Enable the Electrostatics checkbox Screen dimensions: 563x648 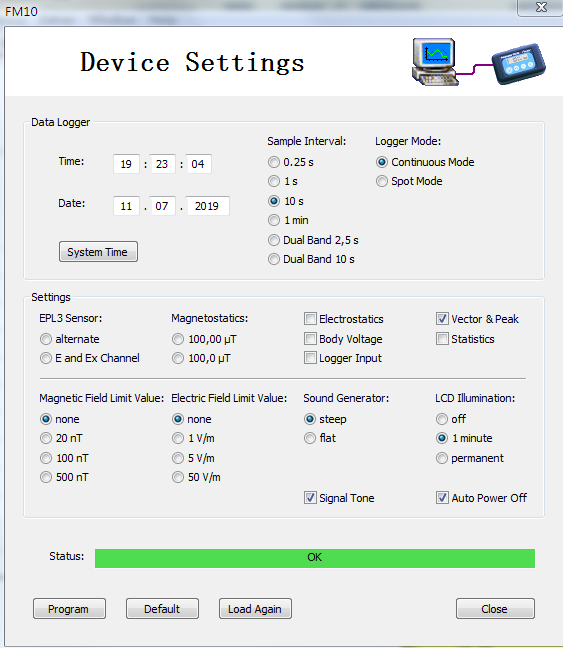click(x=310, y=319)
